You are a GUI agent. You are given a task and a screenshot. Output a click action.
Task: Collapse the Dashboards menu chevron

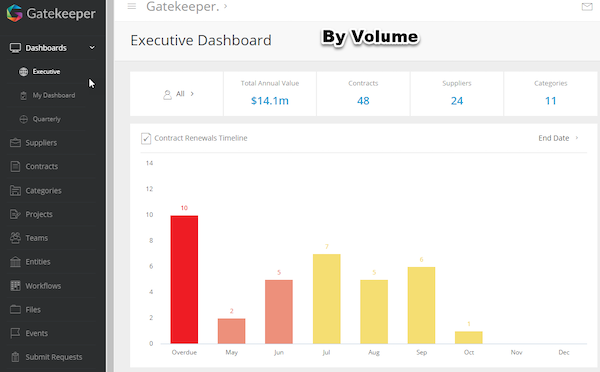click(x=92, y=47)
